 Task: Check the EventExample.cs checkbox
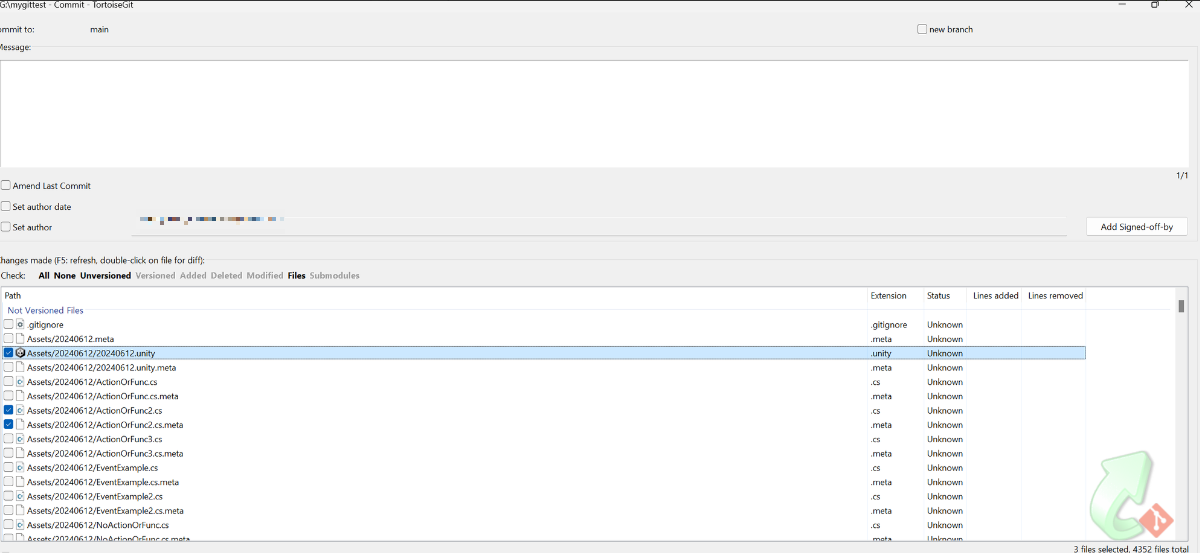coord(8,468)
